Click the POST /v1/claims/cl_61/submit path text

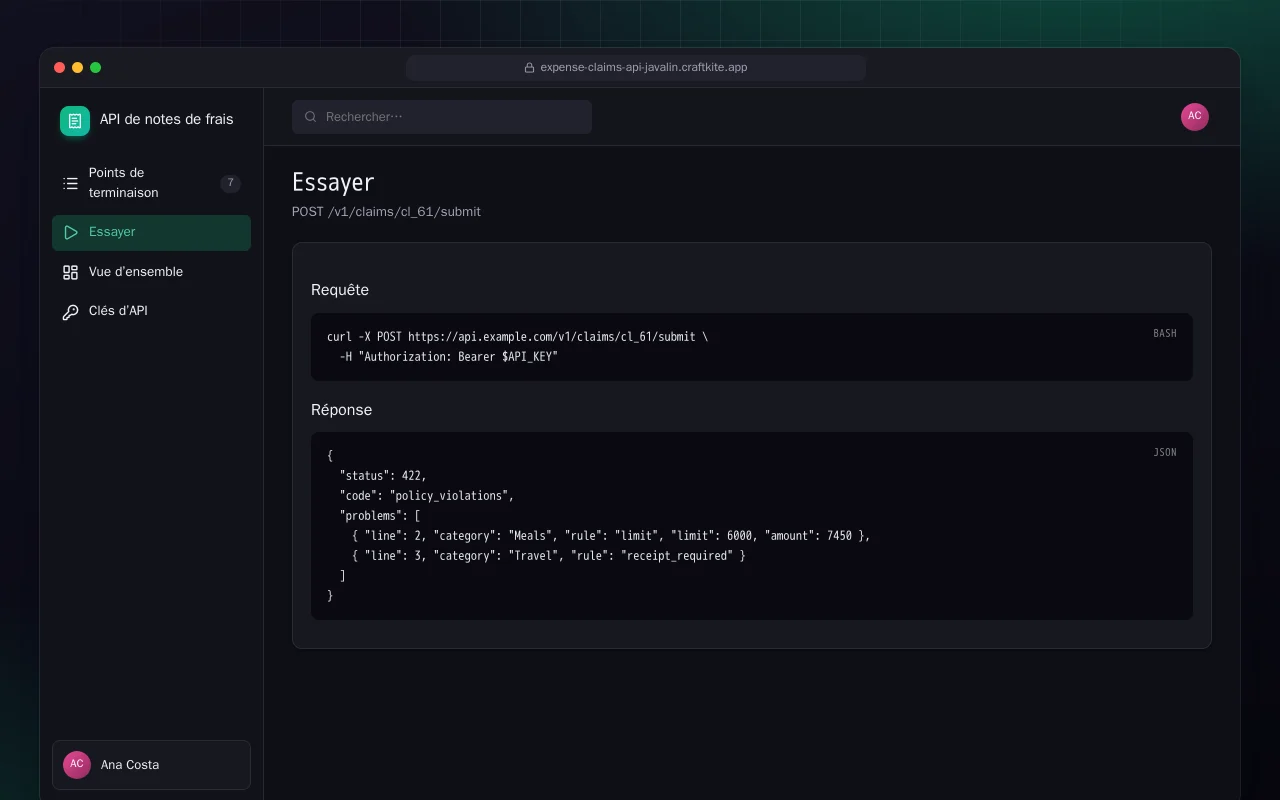click(386, 212)
